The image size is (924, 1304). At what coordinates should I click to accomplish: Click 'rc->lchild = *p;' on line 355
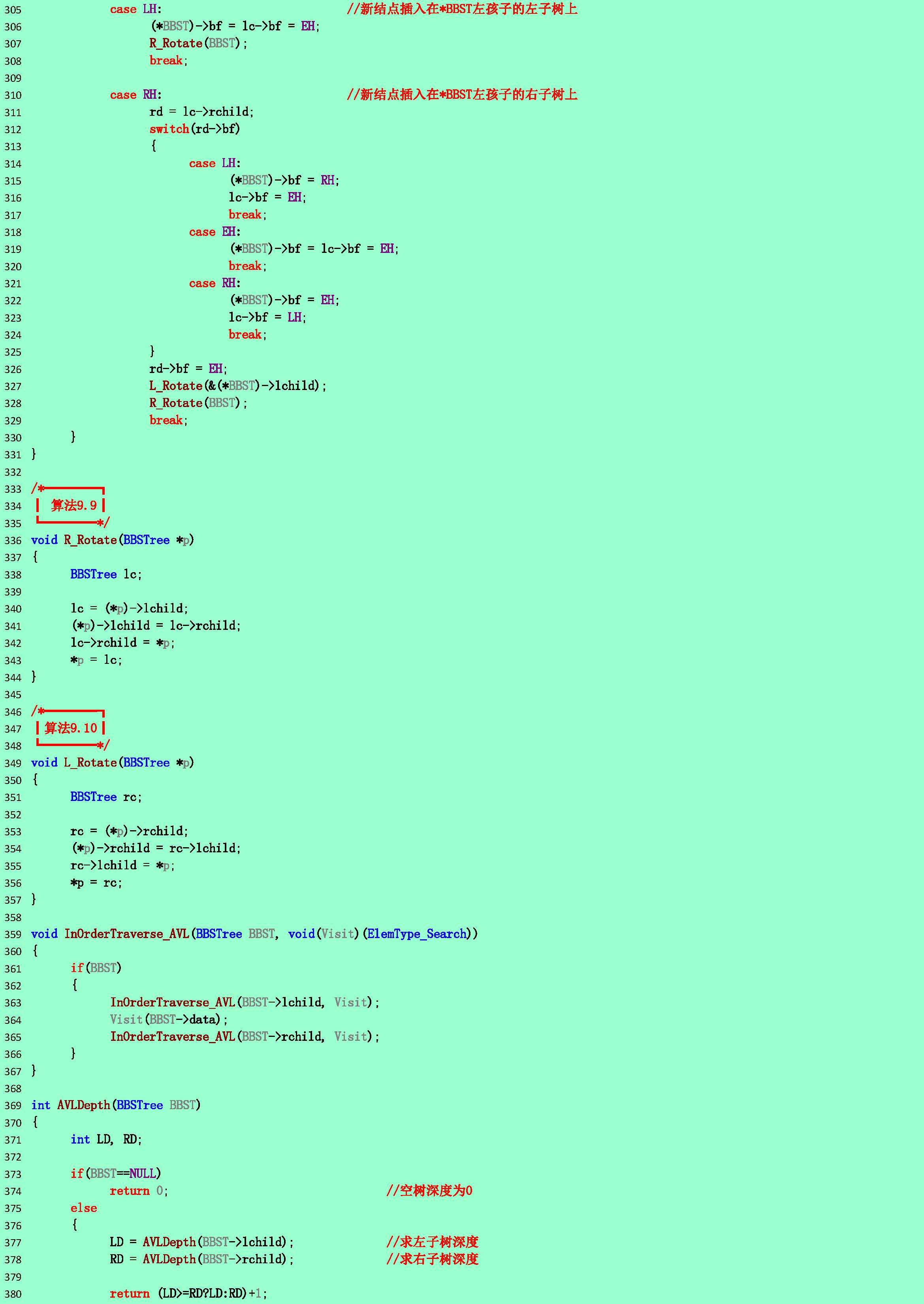122,866
